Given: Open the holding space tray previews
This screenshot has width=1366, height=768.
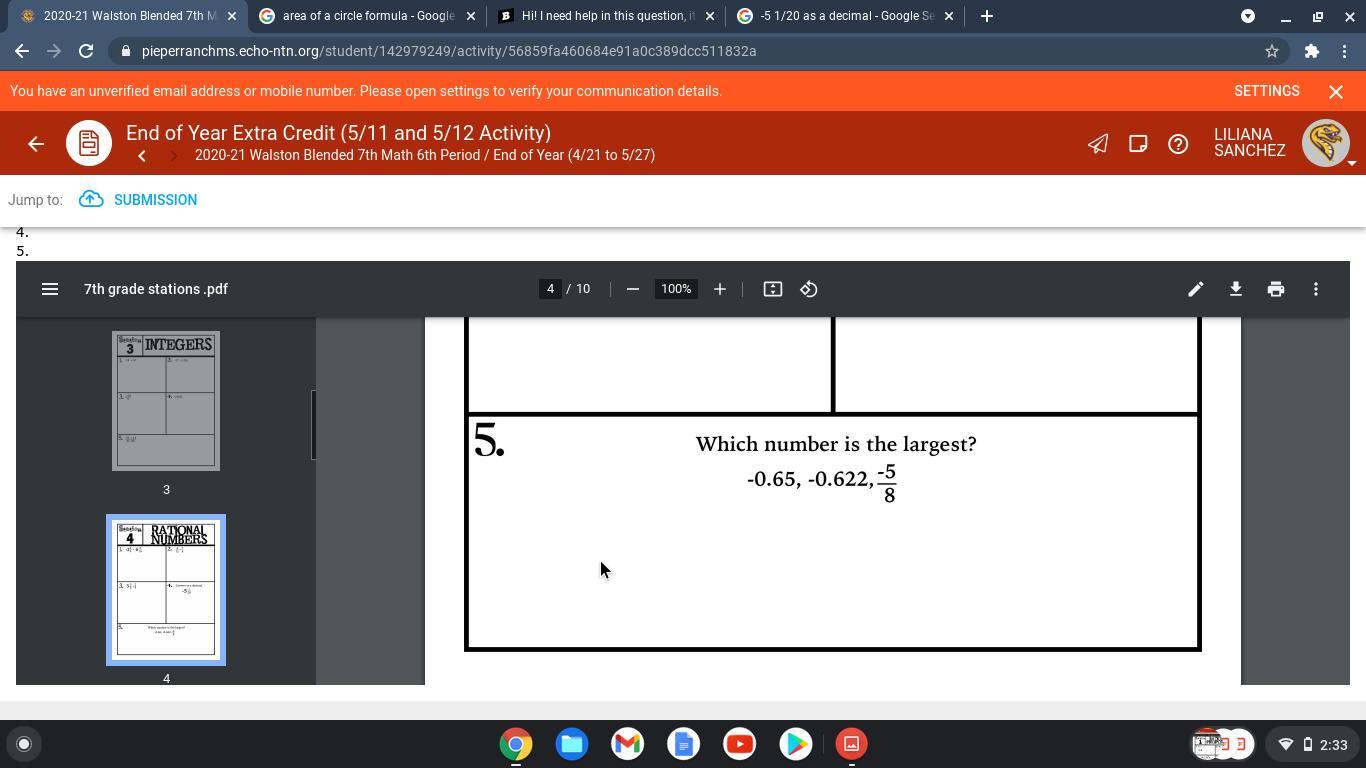Looking at the screenshot, I should (1225, 744).
